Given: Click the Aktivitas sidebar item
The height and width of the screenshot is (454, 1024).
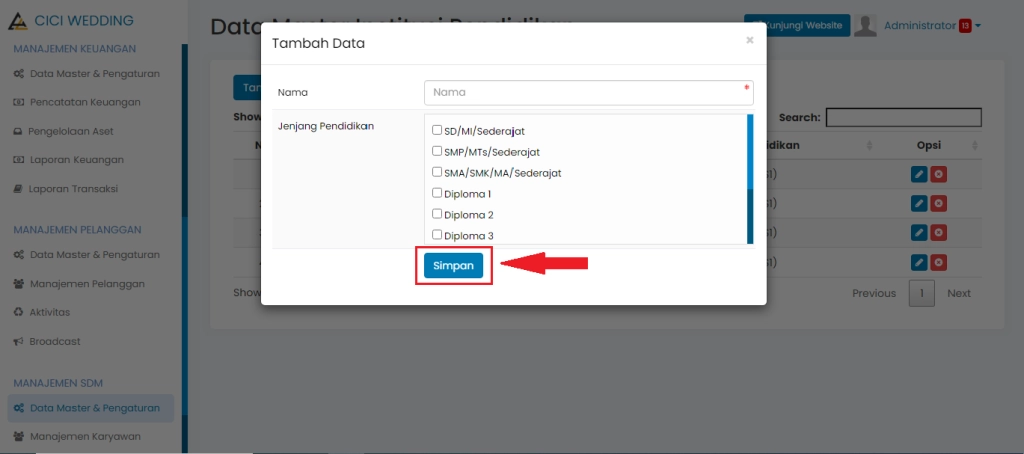Looking at the screenshot, I should pyautogui.click(x=49, y=312).
